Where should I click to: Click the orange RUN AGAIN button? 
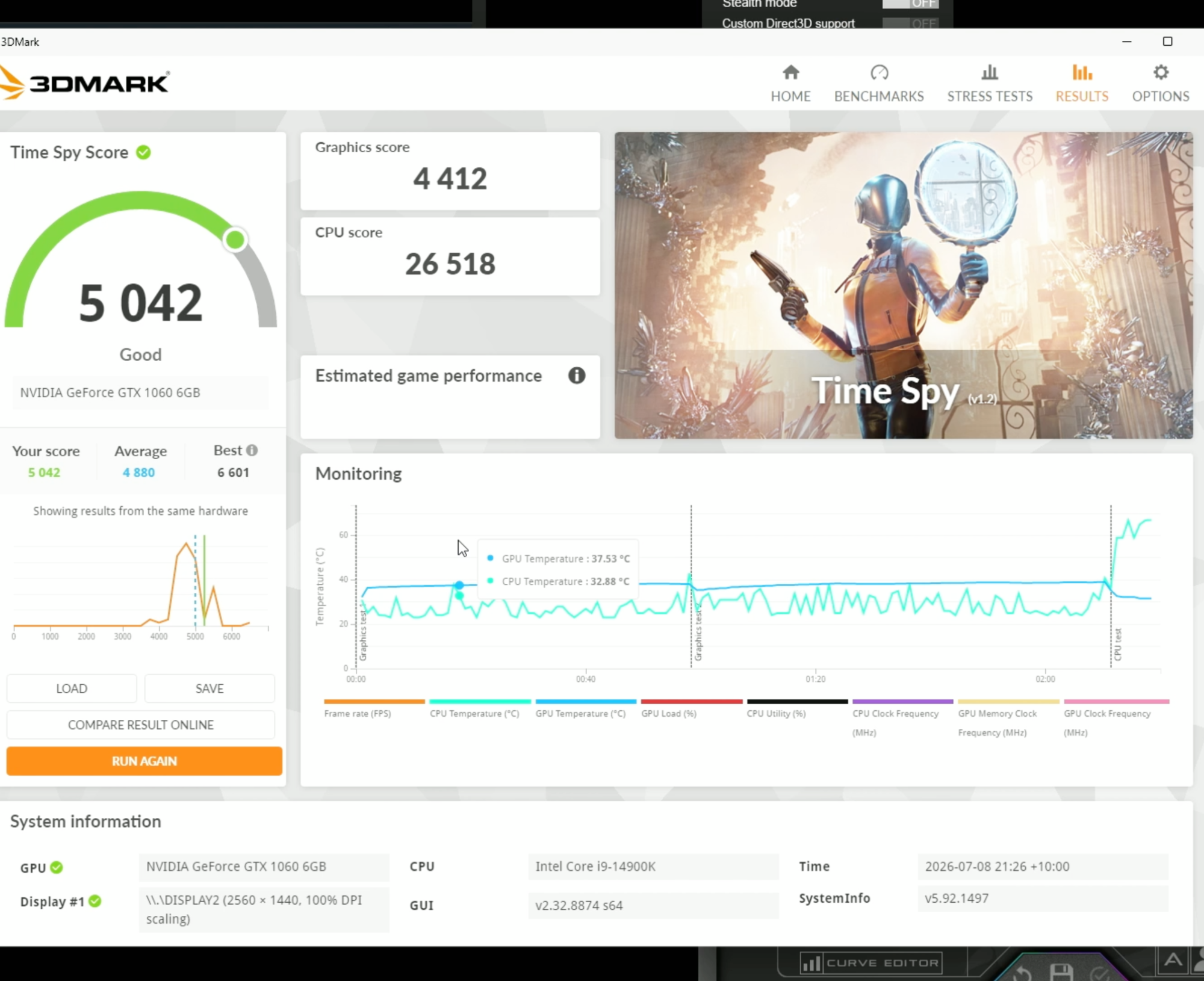point(144,761)
